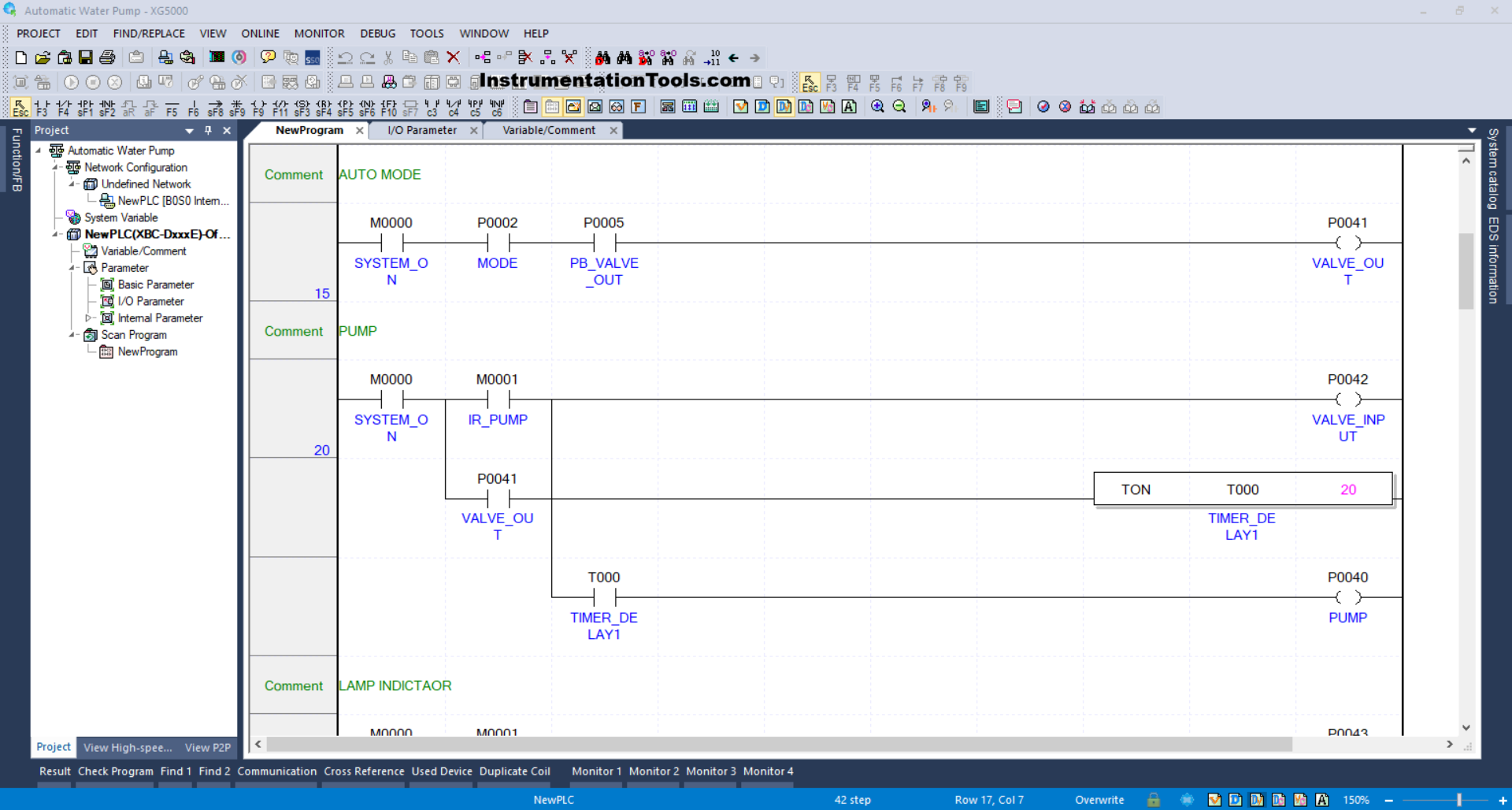Switch to the Variable/Comment tab
1512x810 pixels.
click(548, 131)
